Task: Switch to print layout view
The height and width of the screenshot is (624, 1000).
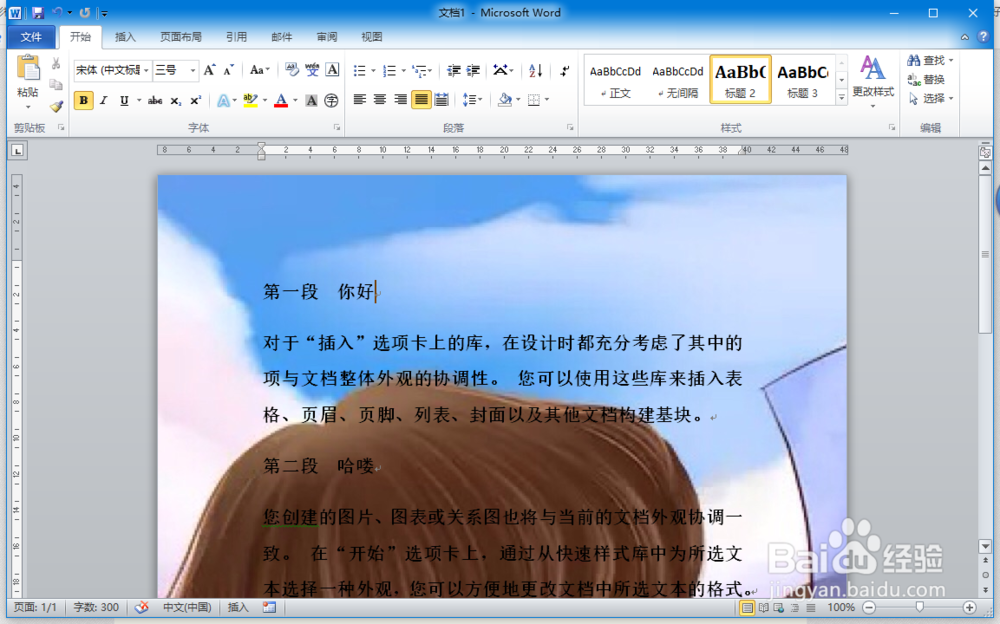Action: point(747,607)
